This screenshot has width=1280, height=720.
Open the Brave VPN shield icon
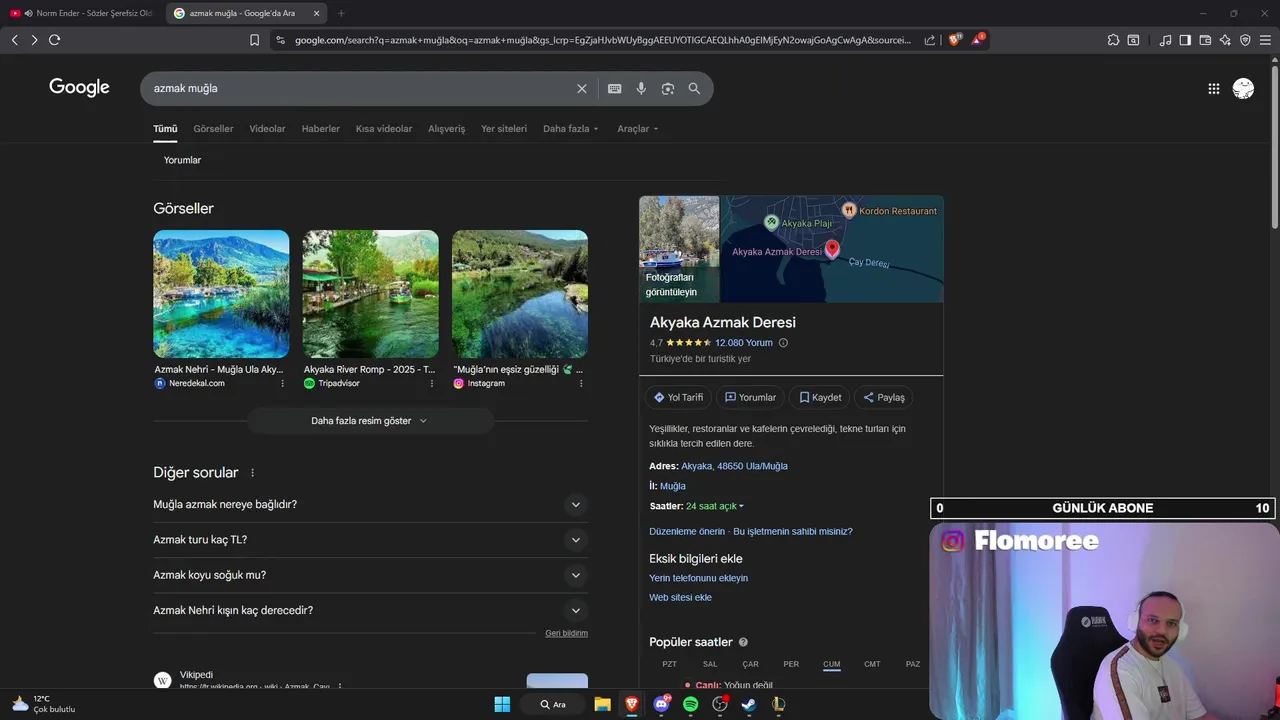click(x=1245, y=40)
